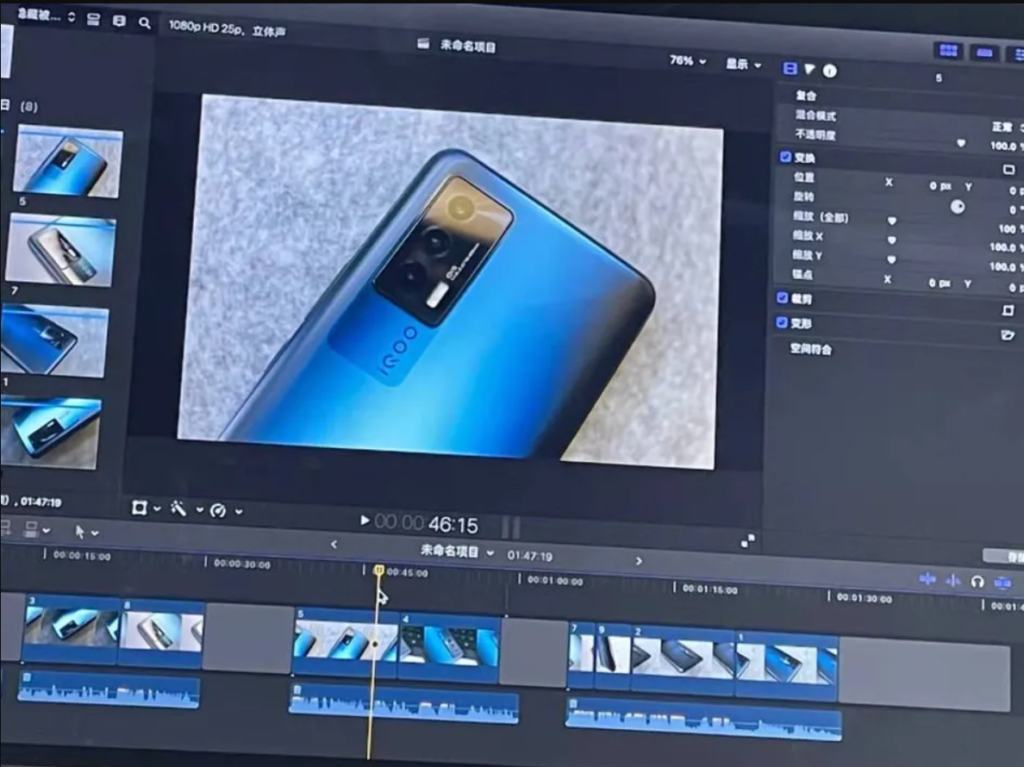Click the 空间符合 spatial conform row

(811, 350)
